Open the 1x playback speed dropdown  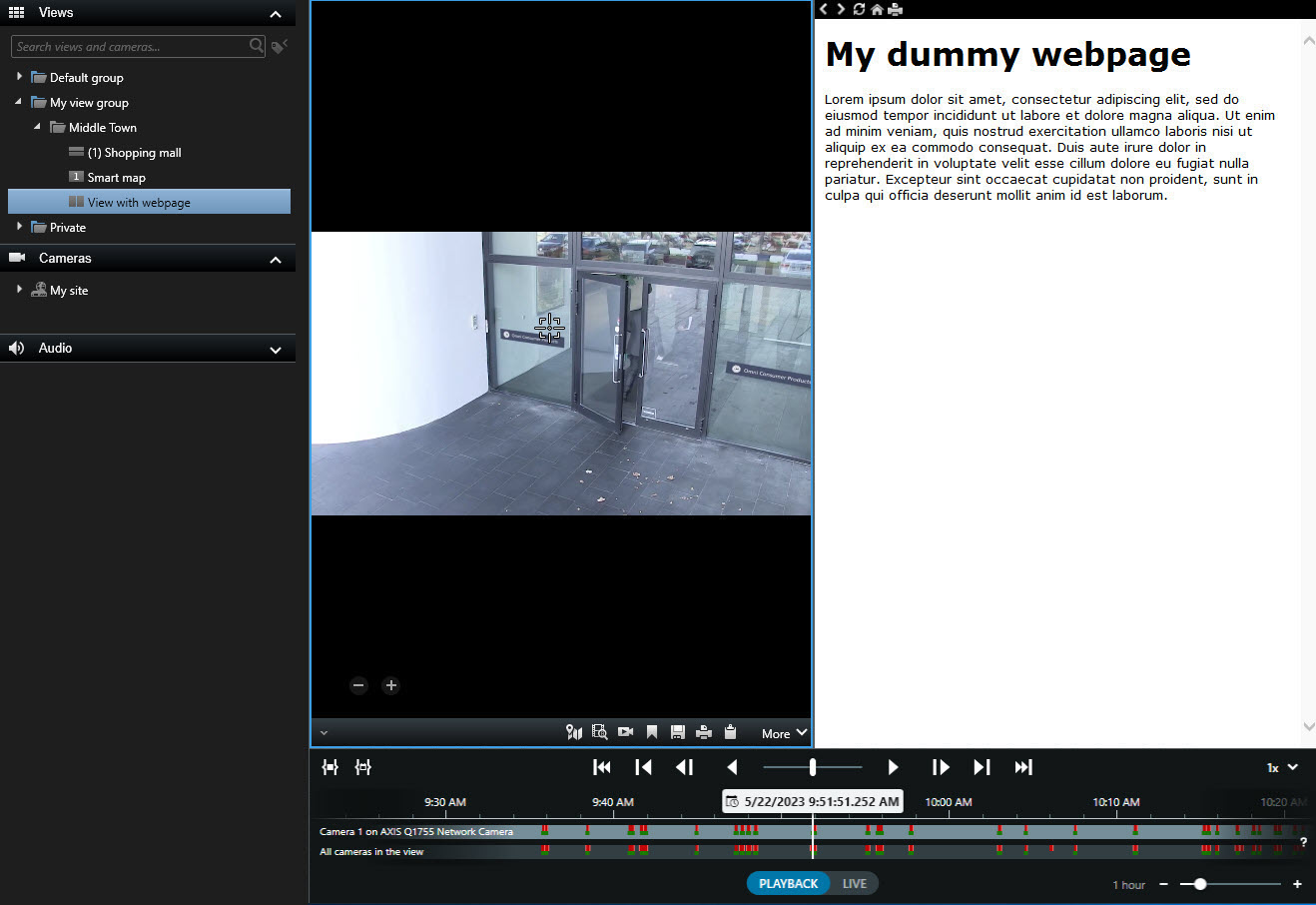click(1282, 767)
